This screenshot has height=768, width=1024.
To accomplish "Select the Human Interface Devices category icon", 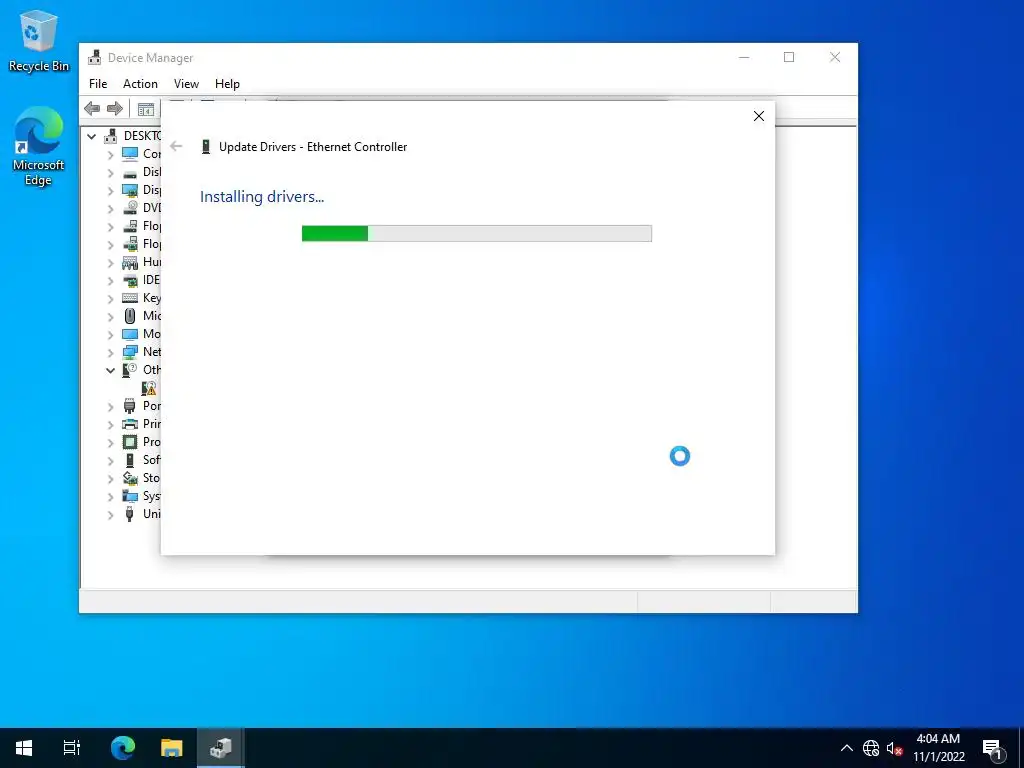I will pos(130,263).
